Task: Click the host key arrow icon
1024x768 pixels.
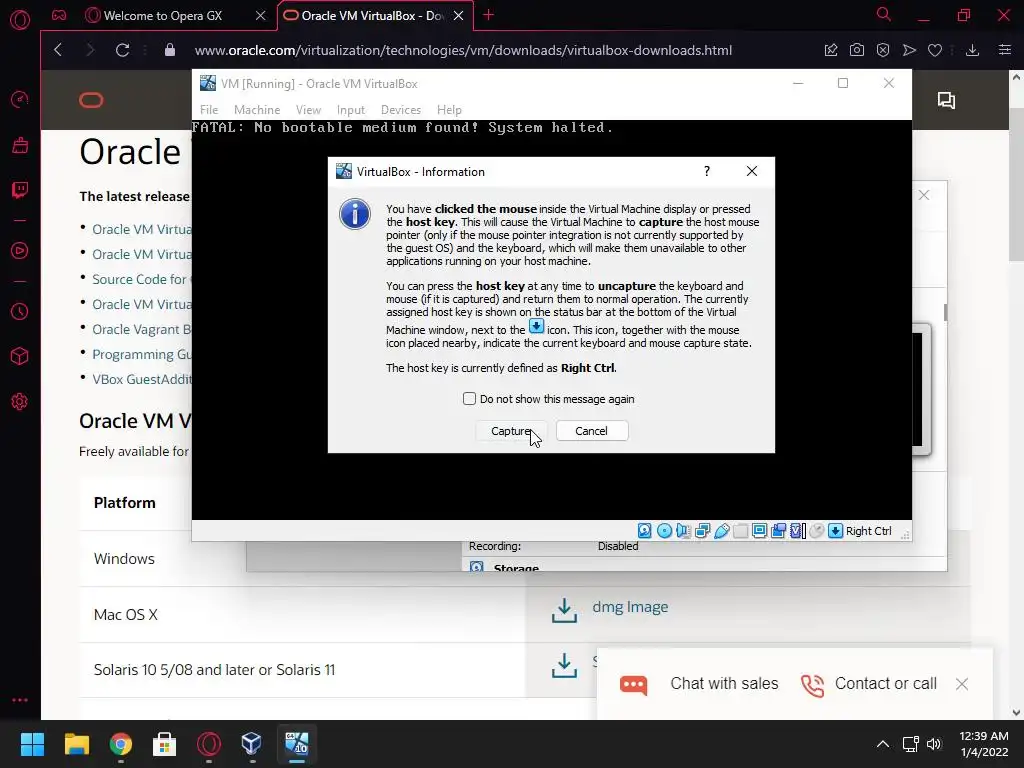Action: (x=835, y=531)
